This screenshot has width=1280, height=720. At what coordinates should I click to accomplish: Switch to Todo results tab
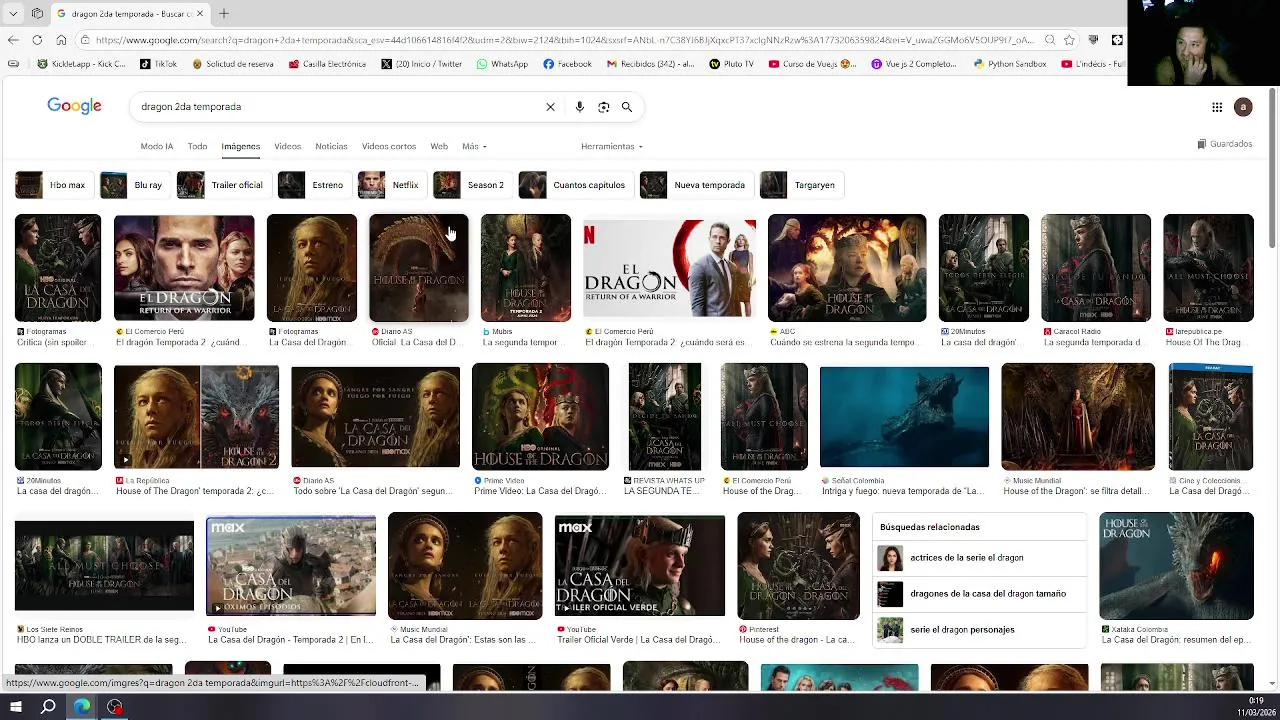tap(197, 146)
